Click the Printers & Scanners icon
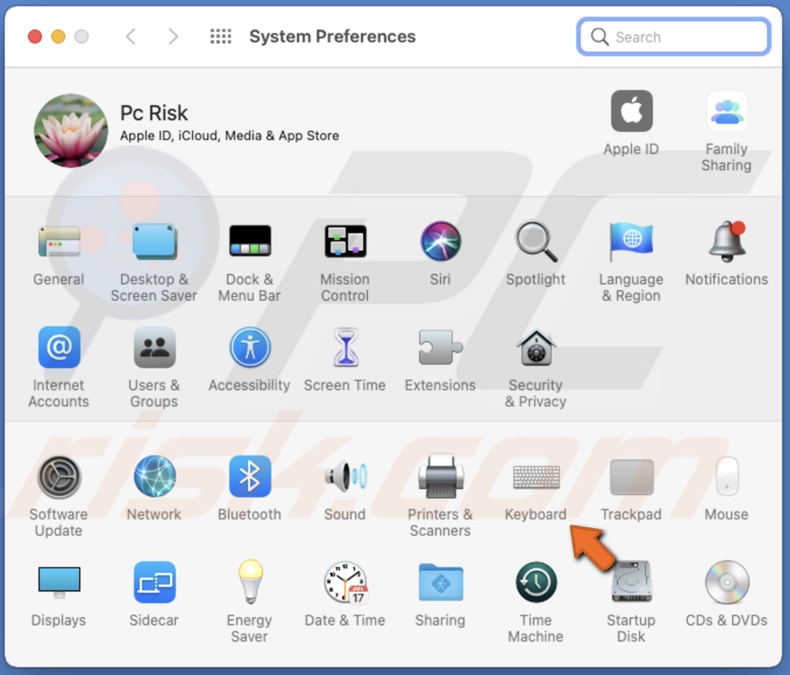 tap(440, 479)
